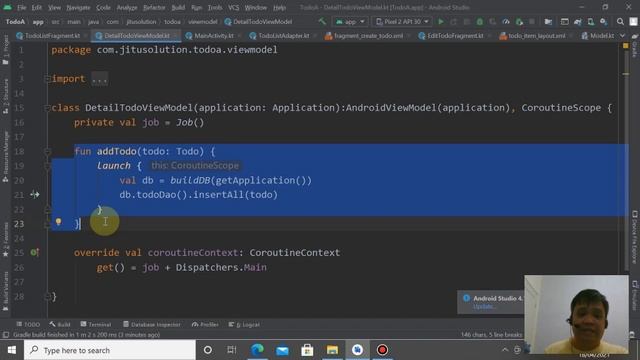Click the Windows Start button
This screenshot has height=360, width=640.
point(11,350)
